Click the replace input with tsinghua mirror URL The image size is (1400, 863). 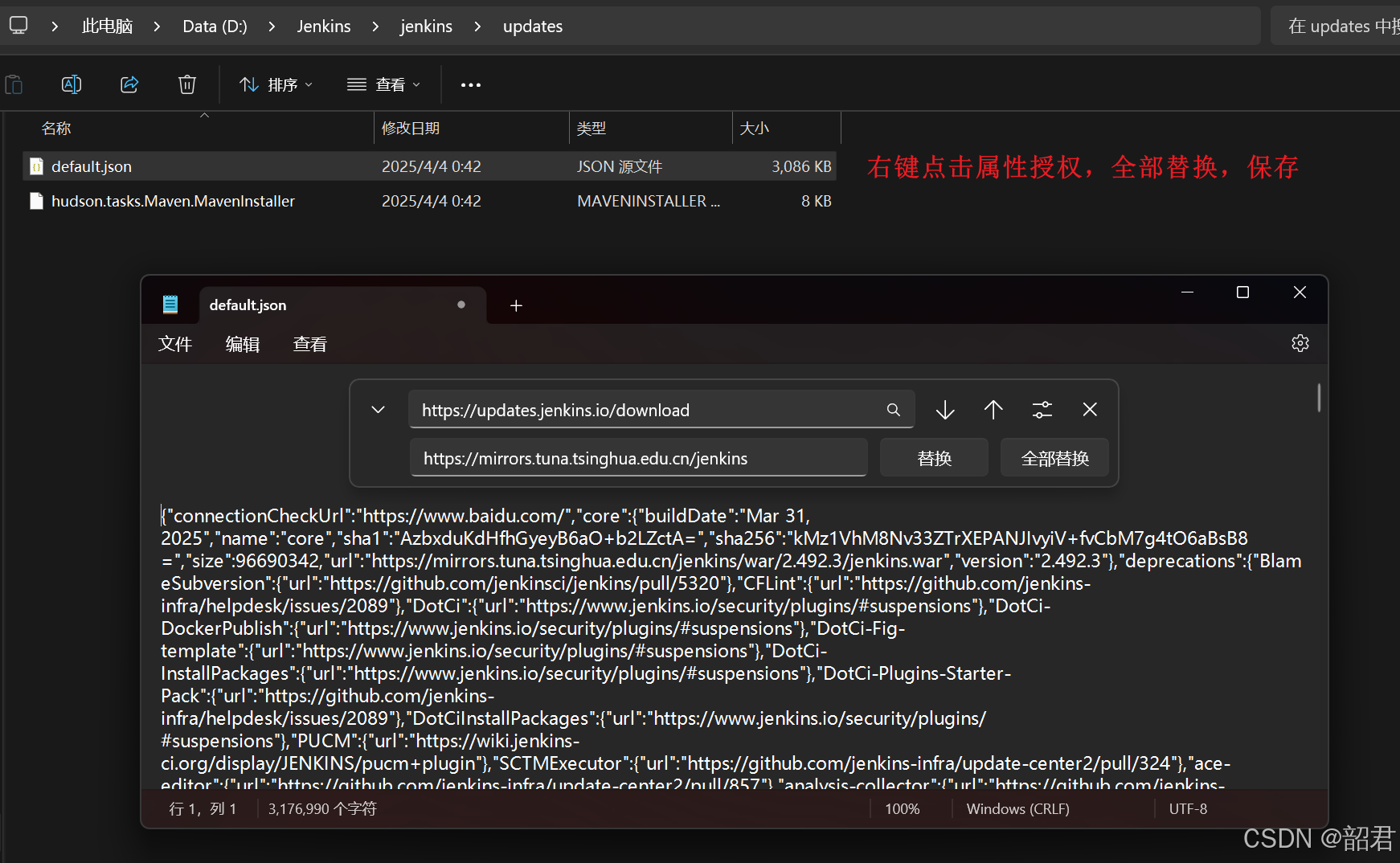639,458
